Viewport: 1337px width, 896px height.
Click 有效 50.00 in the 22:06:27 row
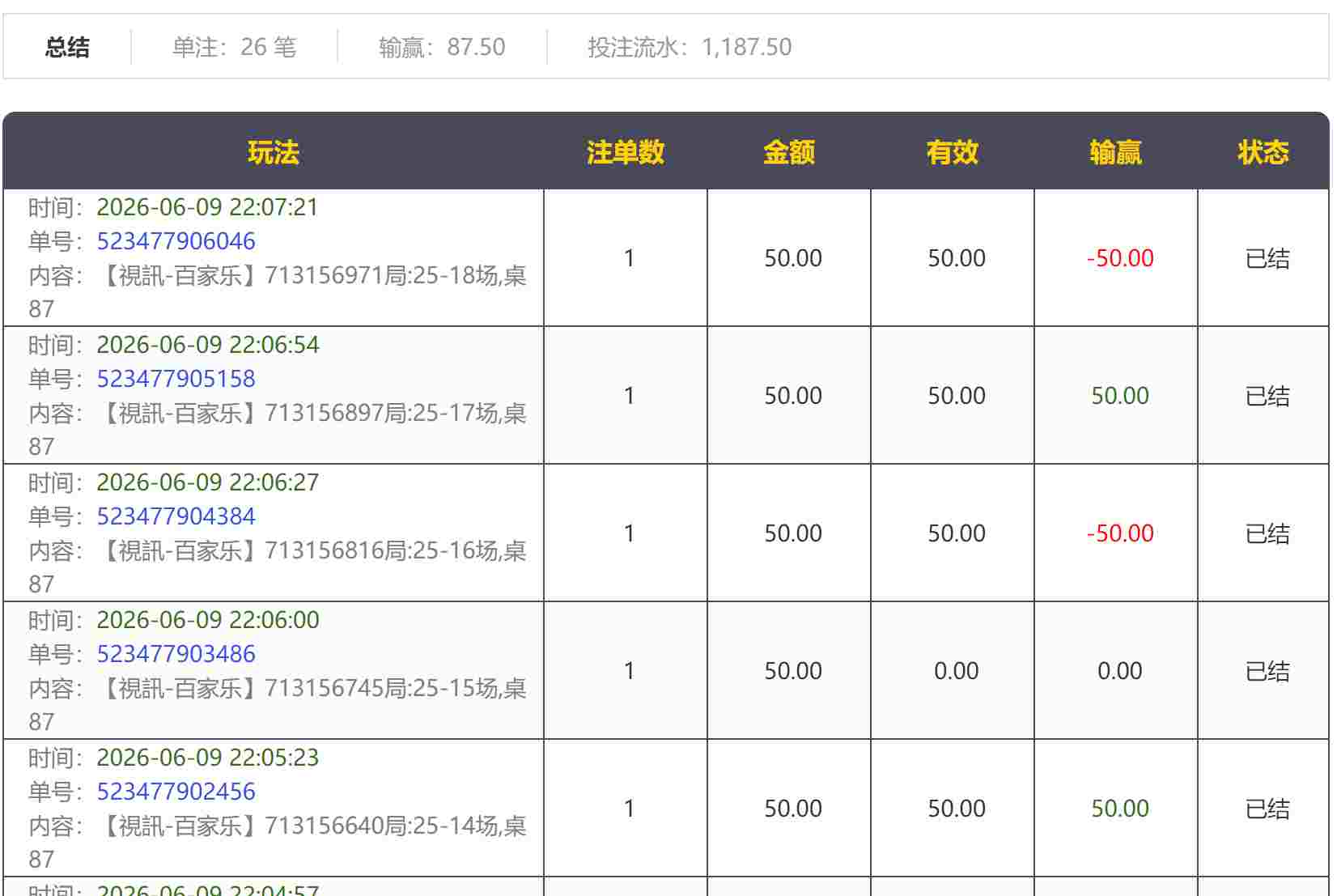[x=957, y=533]
